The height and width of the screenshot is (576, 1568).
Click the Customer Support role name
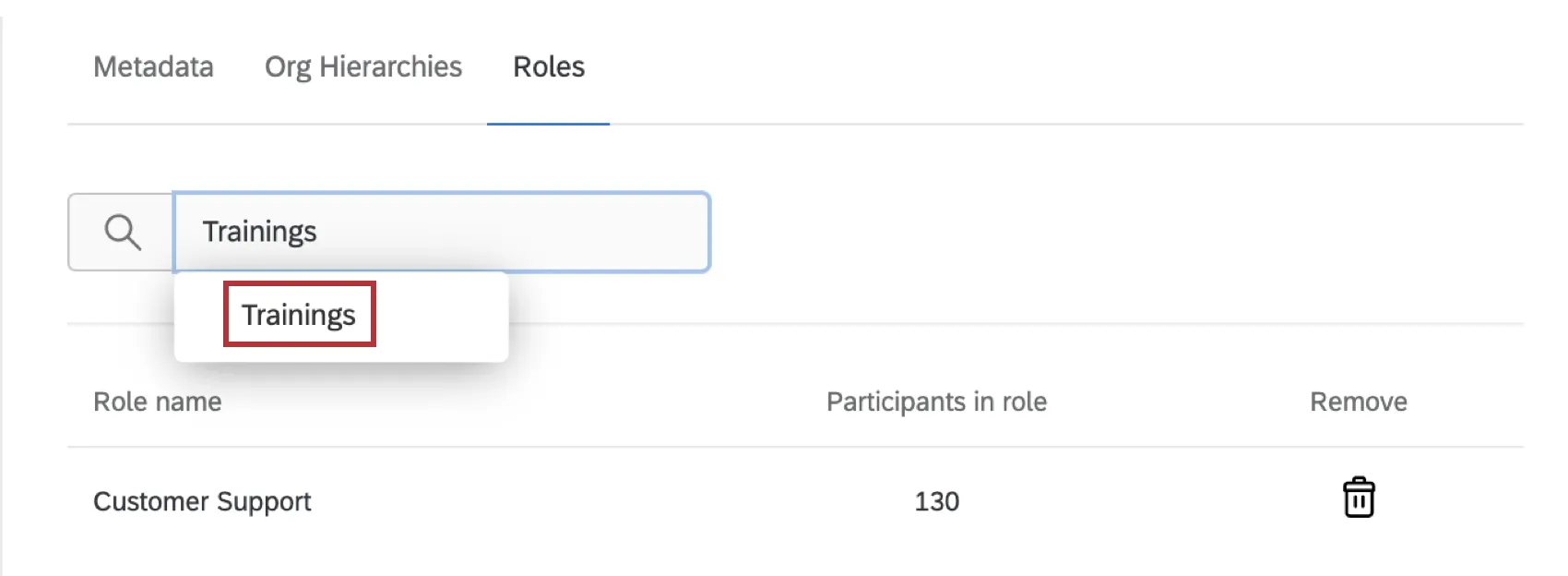pos(202,501)
